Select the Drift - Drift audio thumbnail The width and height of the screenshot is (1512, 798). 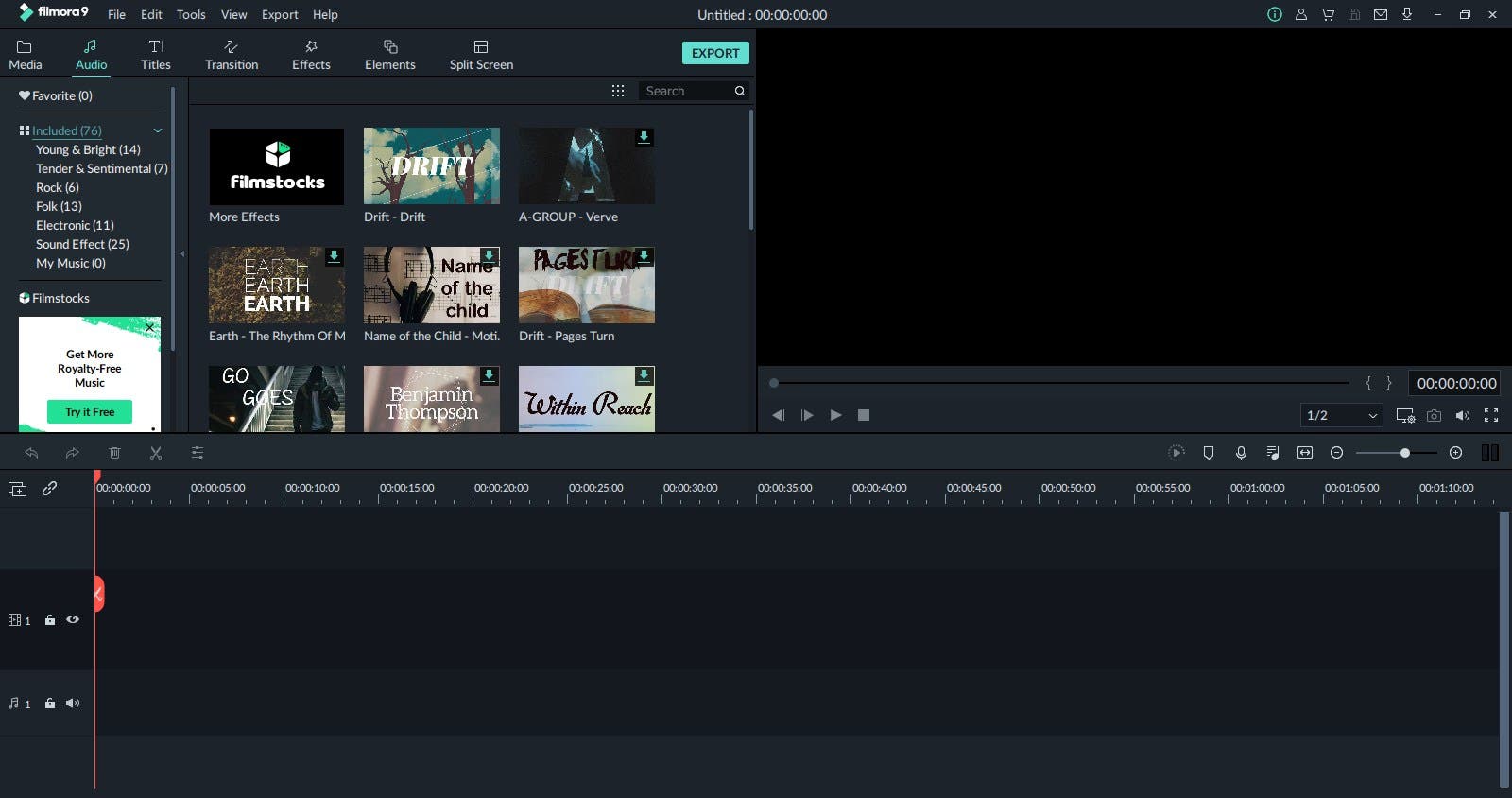coord(432,166)
